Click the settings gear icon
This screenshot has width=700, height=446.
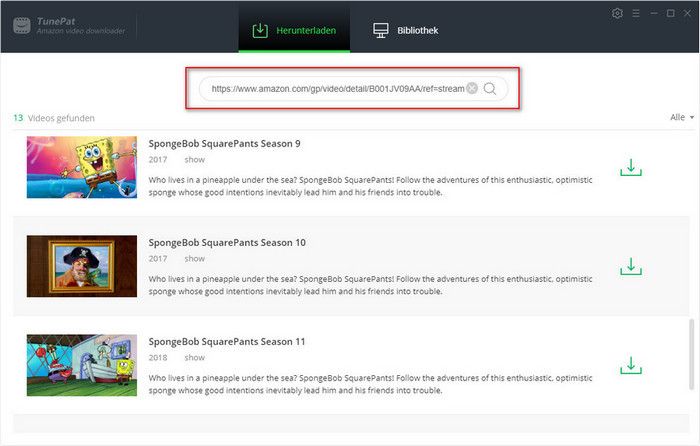coord(617,13)
